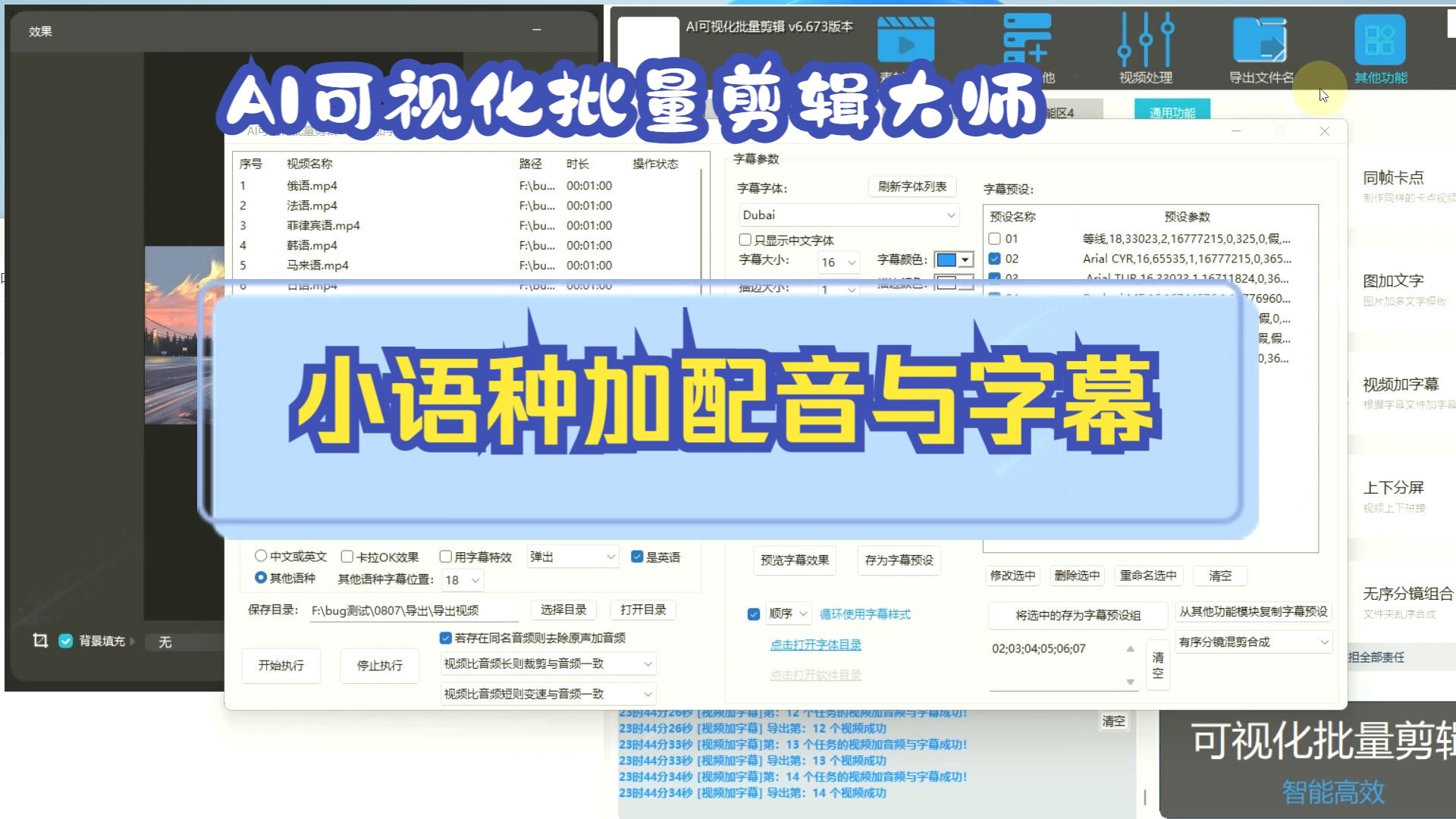Select 中文或英文 radio button
The image size is (1456, 819).
pos(261,556)
